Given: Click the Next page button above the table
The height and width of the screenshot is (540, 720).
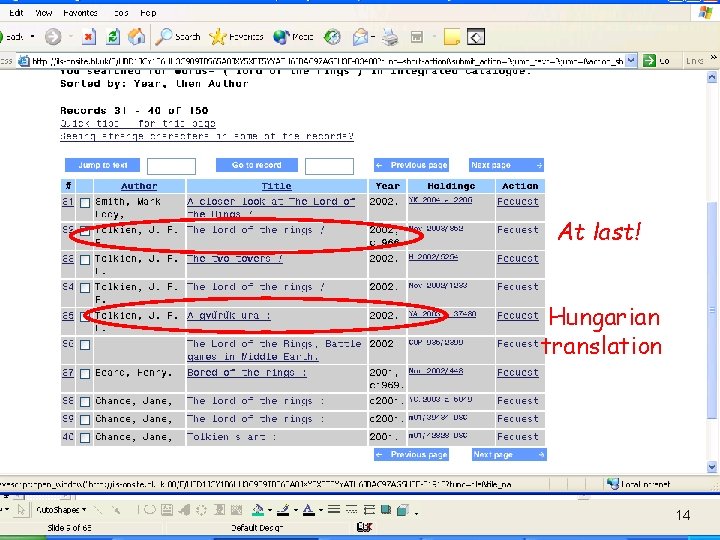Looking at the screenshot, I should coord(506,165).
